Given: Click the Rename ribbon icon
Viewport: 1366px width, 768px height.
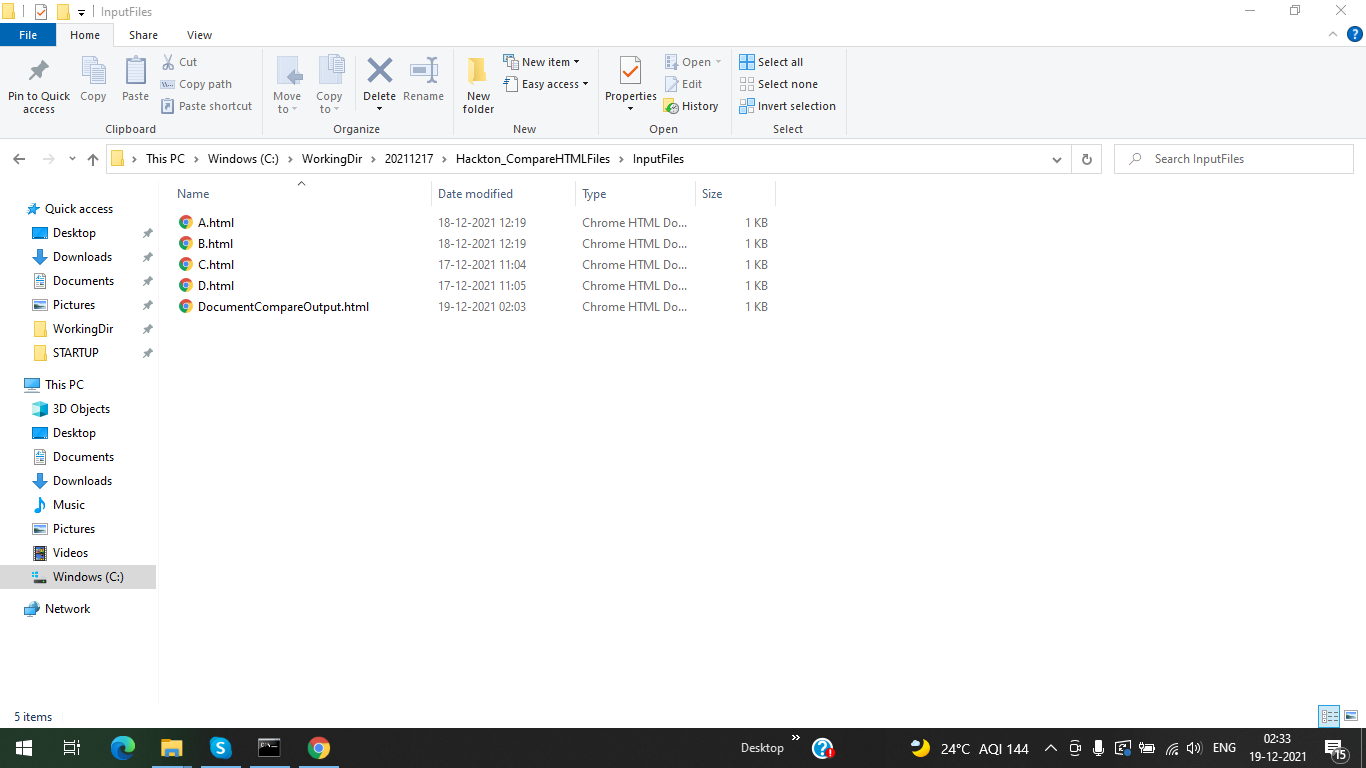Looking at the screenshot, I should [423, 71].
